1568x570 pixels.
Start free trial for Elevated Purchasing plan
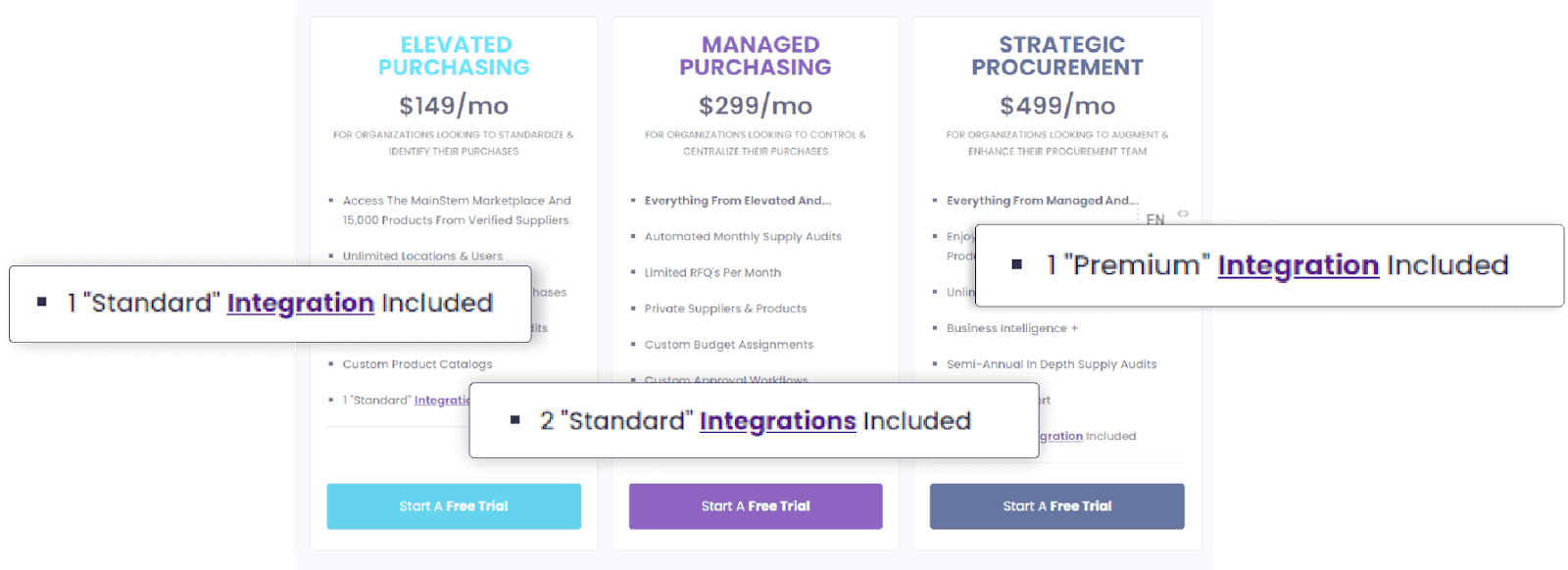click(454, 506)
